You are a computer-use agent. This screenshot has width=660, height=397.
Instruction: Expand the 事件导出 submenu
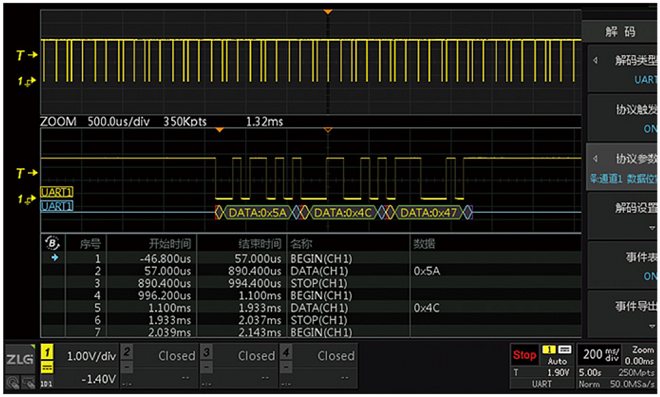pos(622,314)
